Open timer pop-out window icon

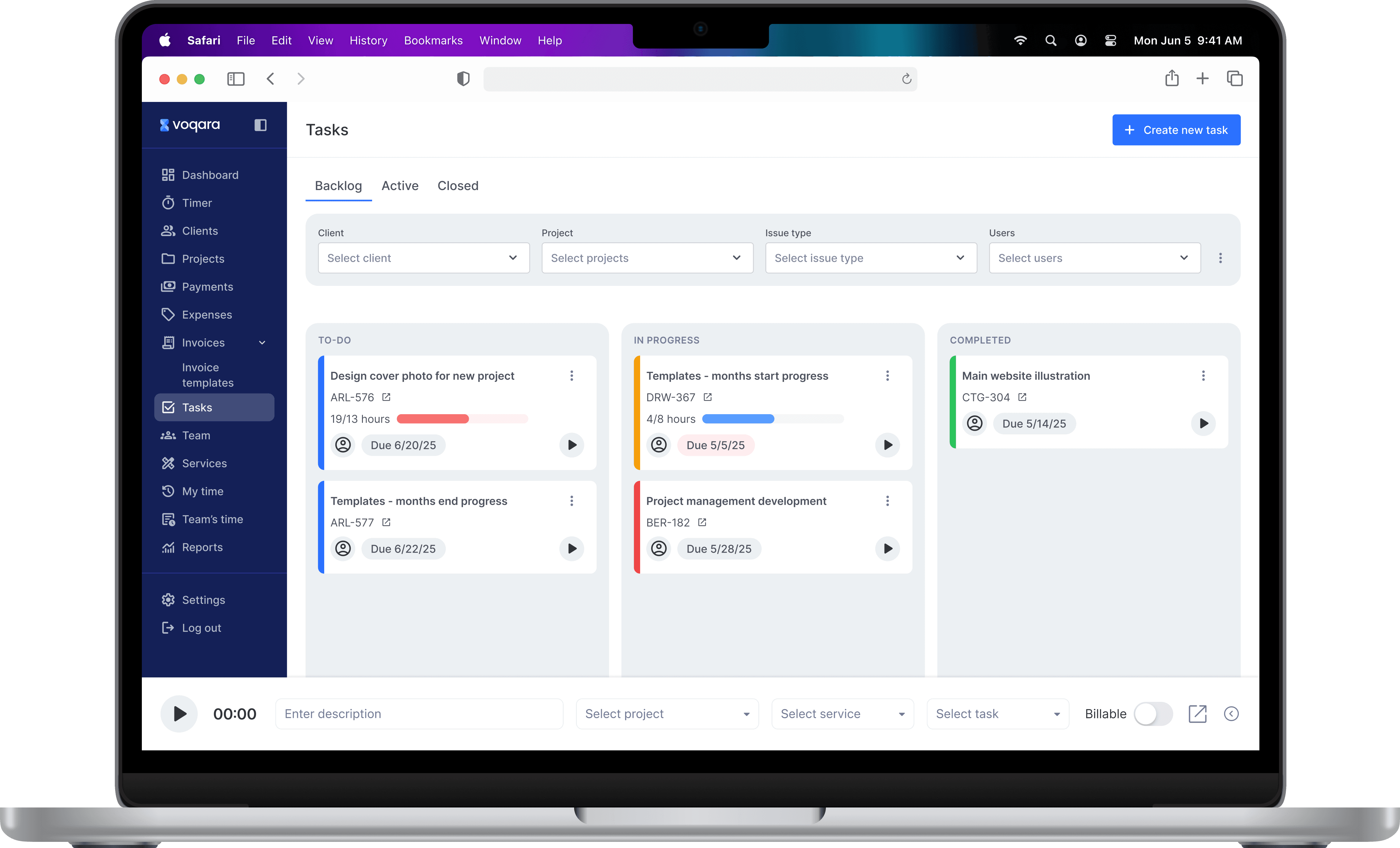click(1197, 714)
